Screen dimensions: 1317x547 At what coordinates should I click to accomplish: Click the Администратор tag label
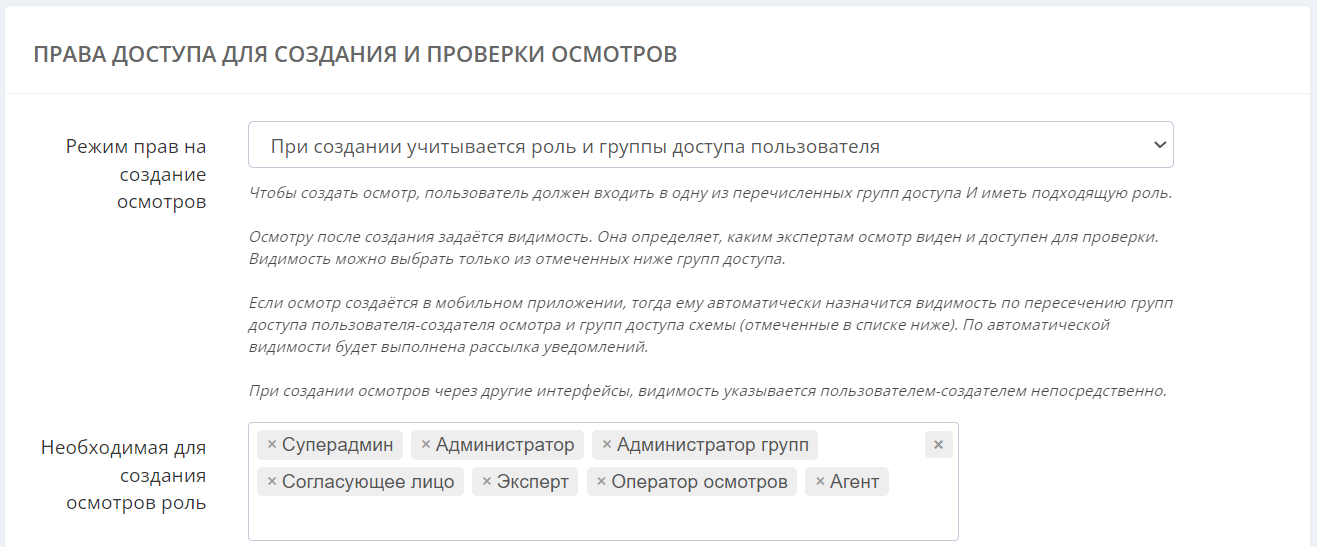[x=505, y=445]
